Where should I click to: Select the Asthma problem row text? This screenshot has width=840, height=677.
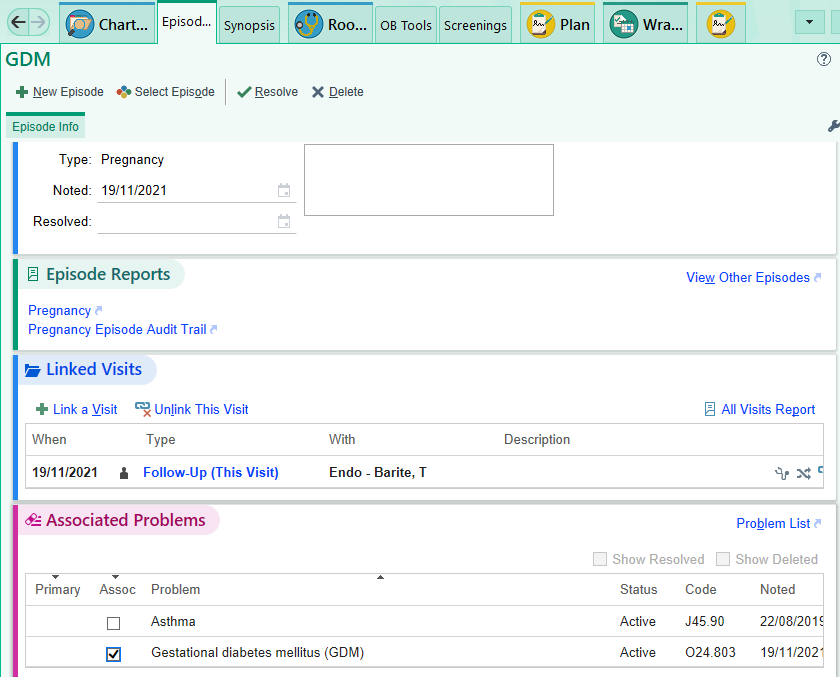[x=173, y=621]
